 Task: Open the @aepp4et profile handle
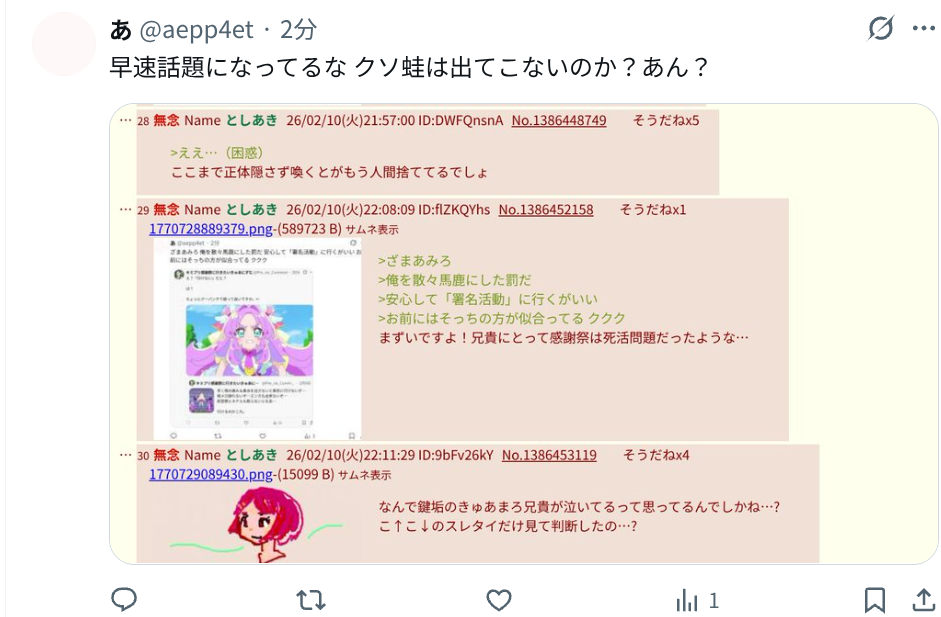tap(196, 29)
